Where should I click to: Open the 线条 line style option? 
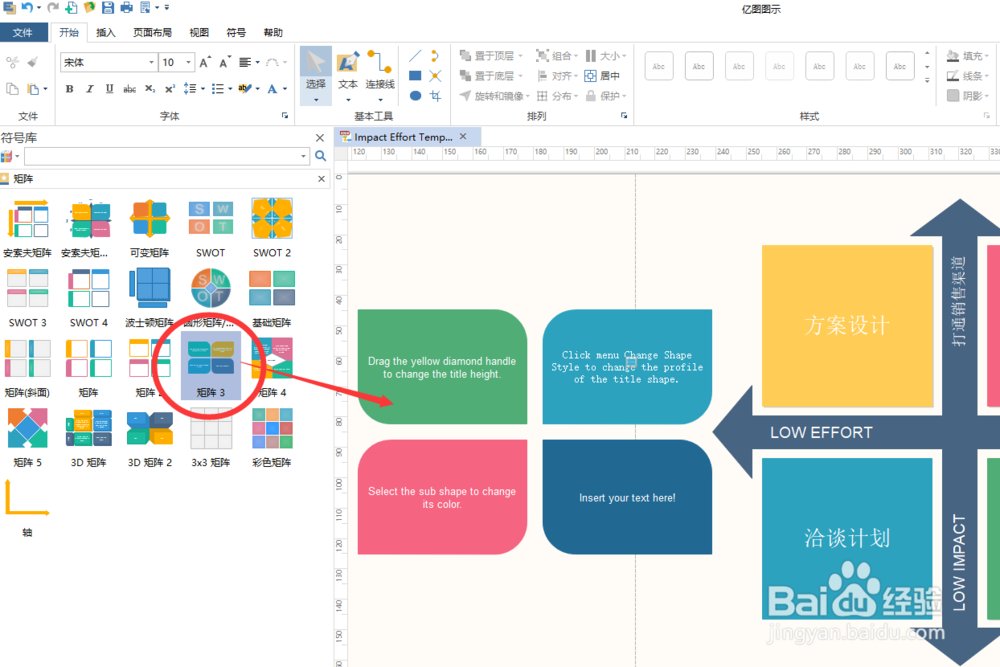pyautogui.click(x=967, y=76)
